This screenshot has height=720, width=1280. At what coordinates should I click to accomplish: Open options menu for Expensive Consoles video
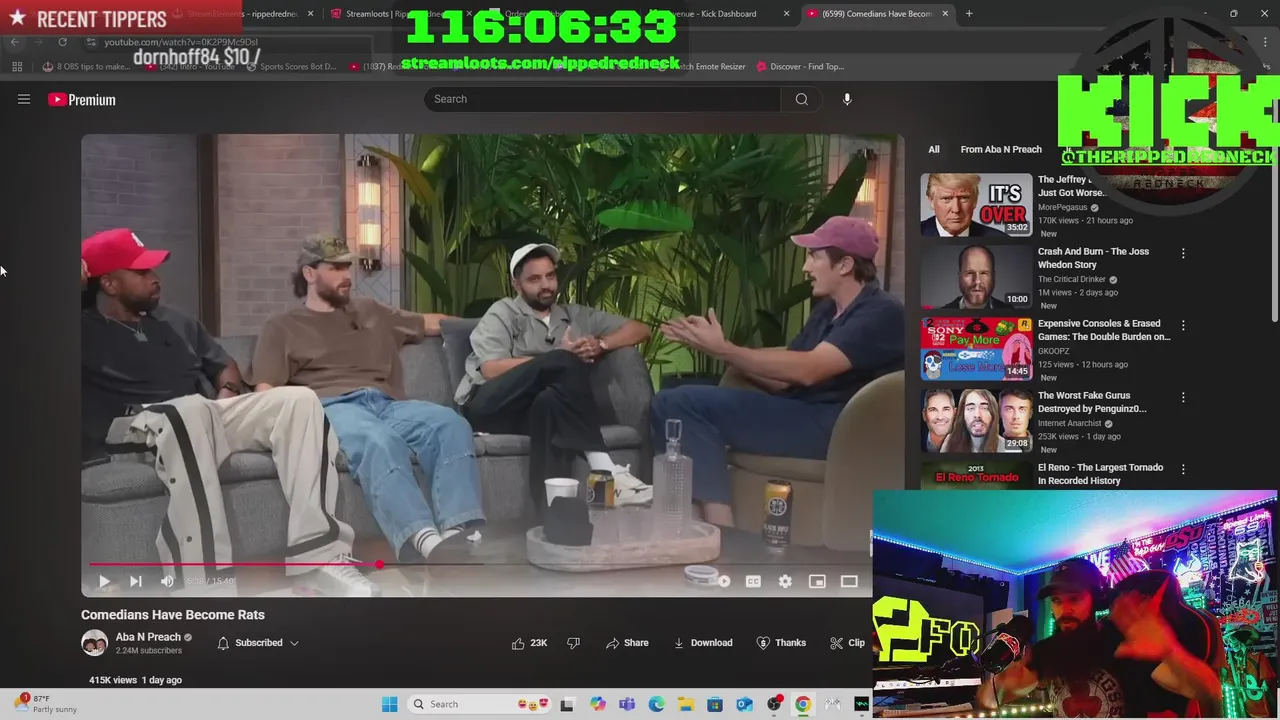[1183, 326]
